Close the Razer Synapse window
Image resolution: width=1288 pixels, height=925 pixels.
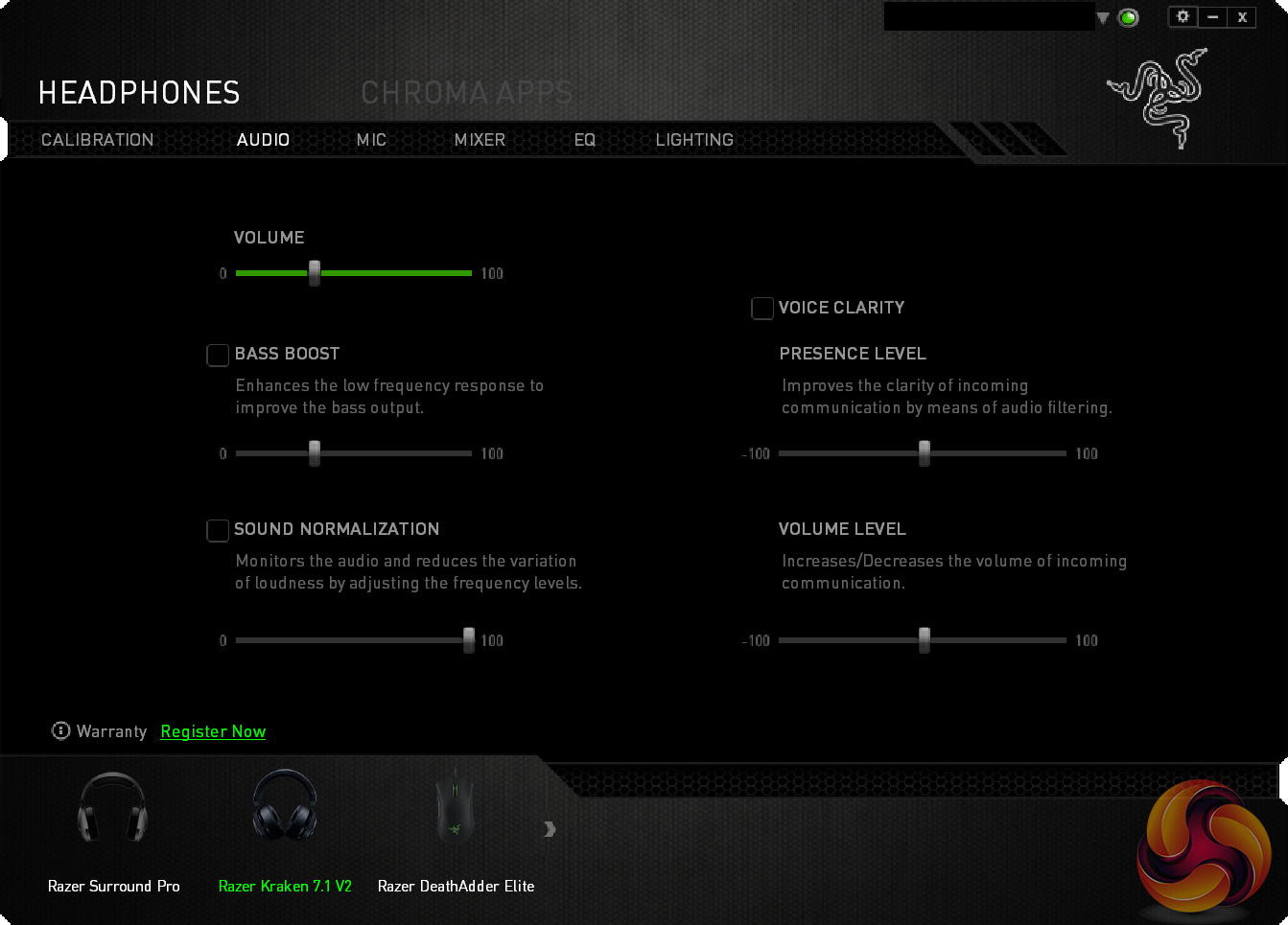point(1242,16)
